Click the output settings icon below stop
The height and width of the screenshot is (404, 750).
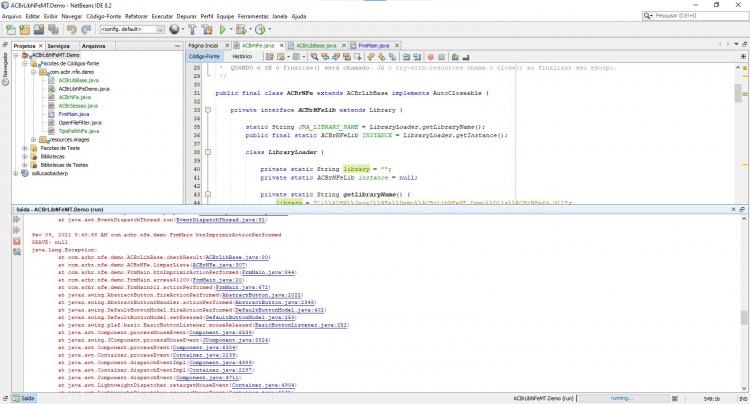(17, 251)
